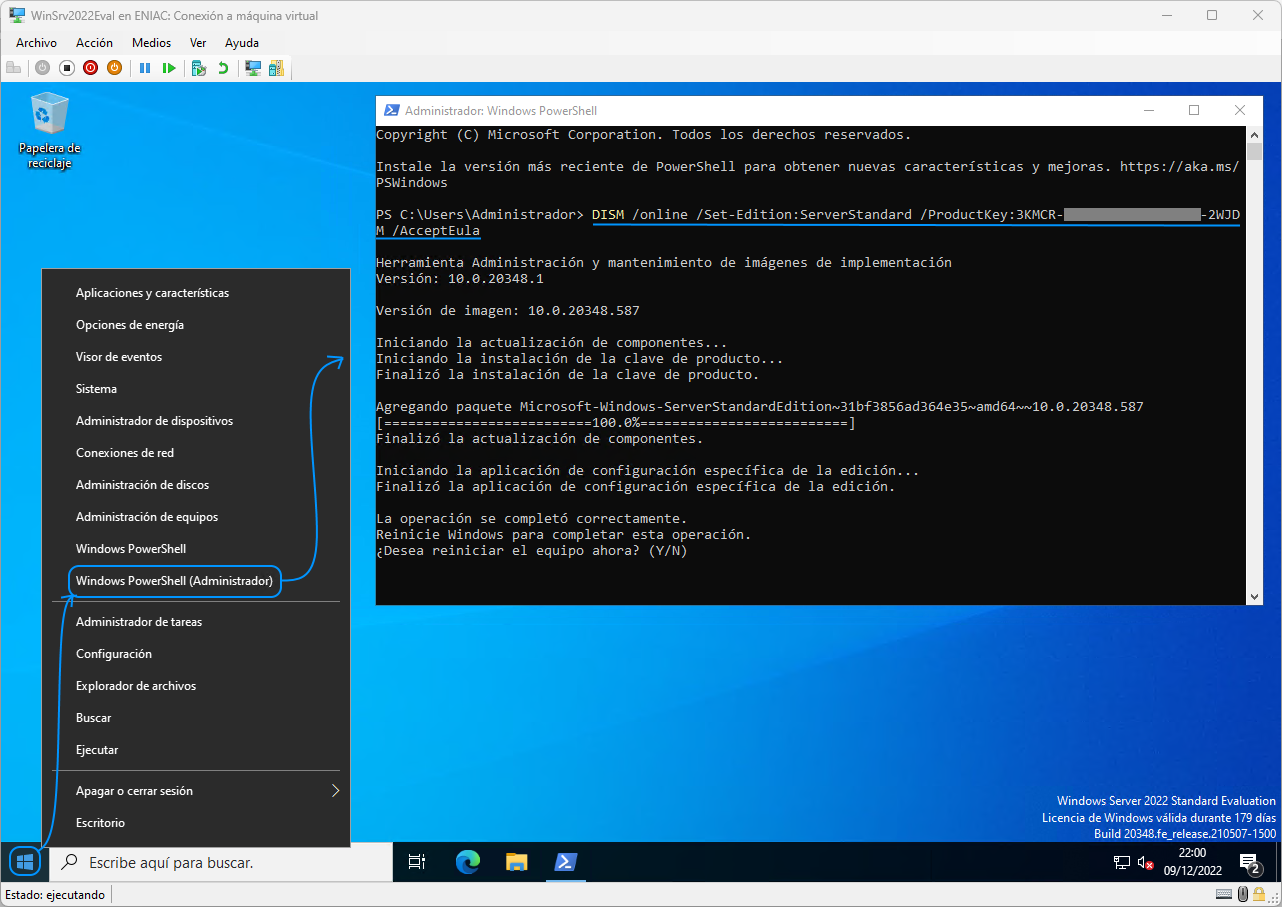Screen dimensions: 1282x907
Task: Expand Apagar o cerrar sesión submenu
Action: coord(196,791)
